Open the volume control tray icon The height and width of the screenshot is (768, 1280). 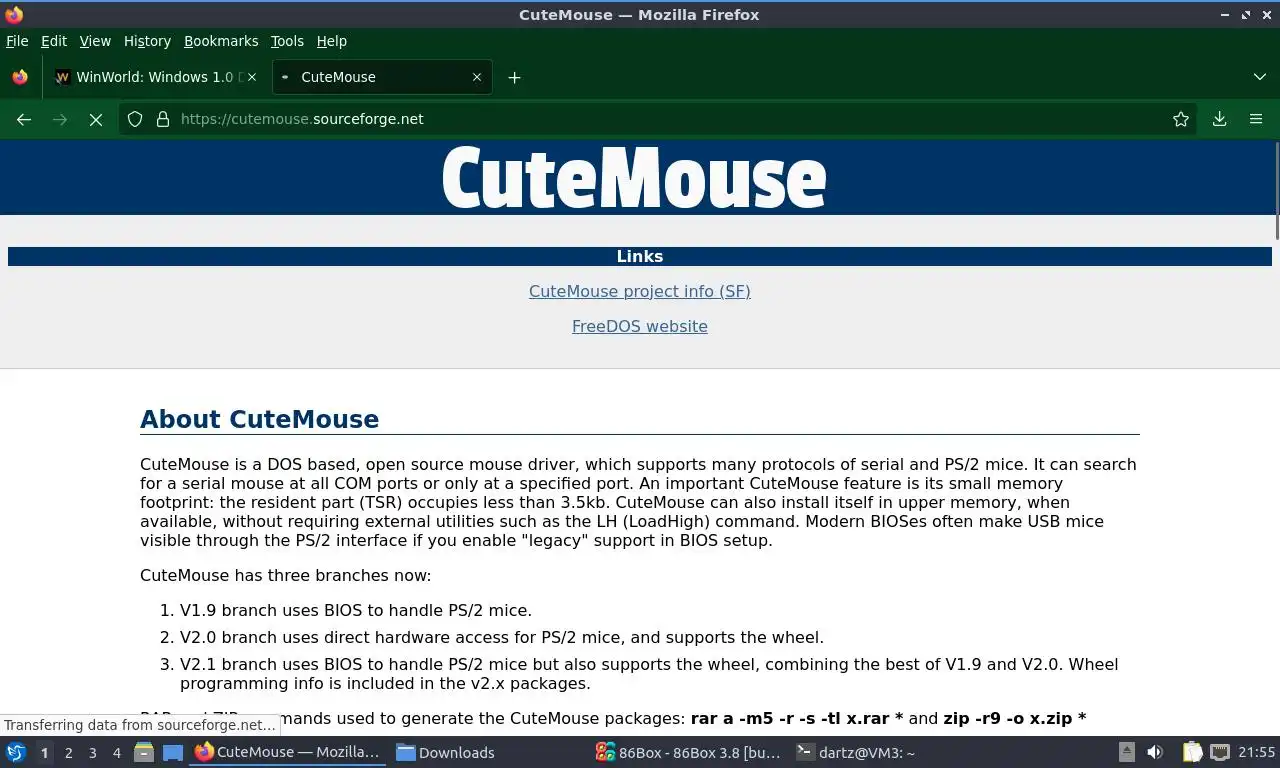tap(1154, 752)
